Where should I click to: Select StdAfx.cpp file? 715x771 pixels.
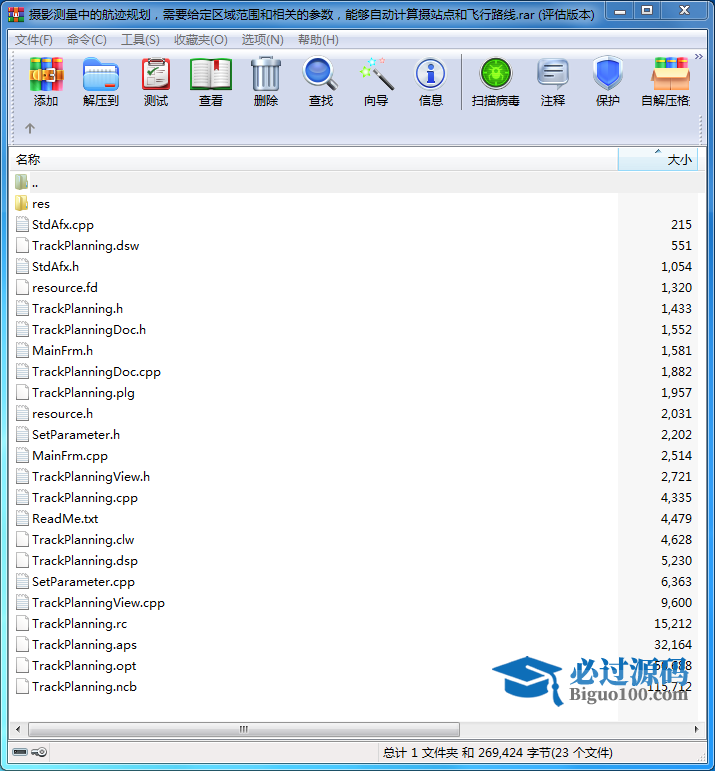63,225
